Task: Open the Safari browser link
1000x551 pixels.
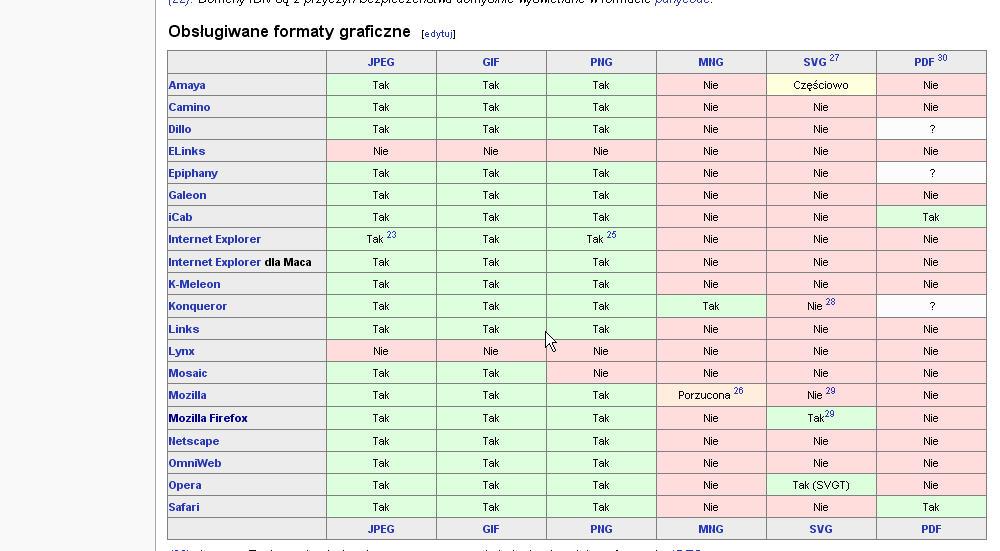Action: [184, 507]
